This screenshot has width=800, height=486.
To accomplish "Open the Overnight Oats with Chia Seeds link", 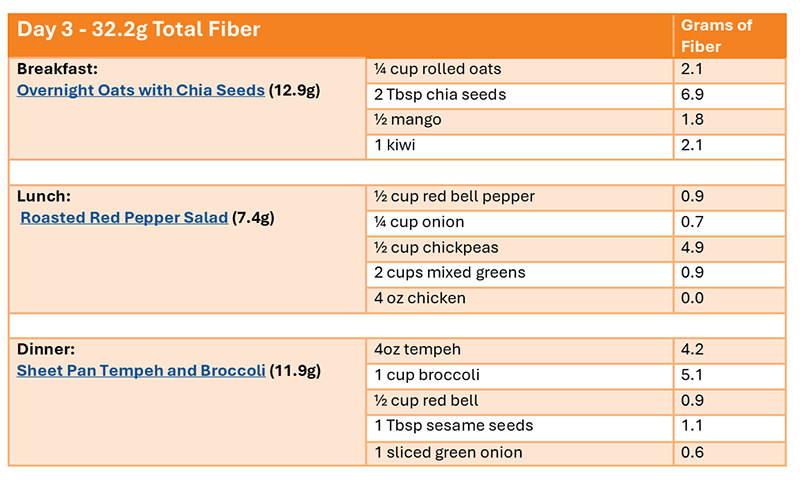I will click(141, 91).
